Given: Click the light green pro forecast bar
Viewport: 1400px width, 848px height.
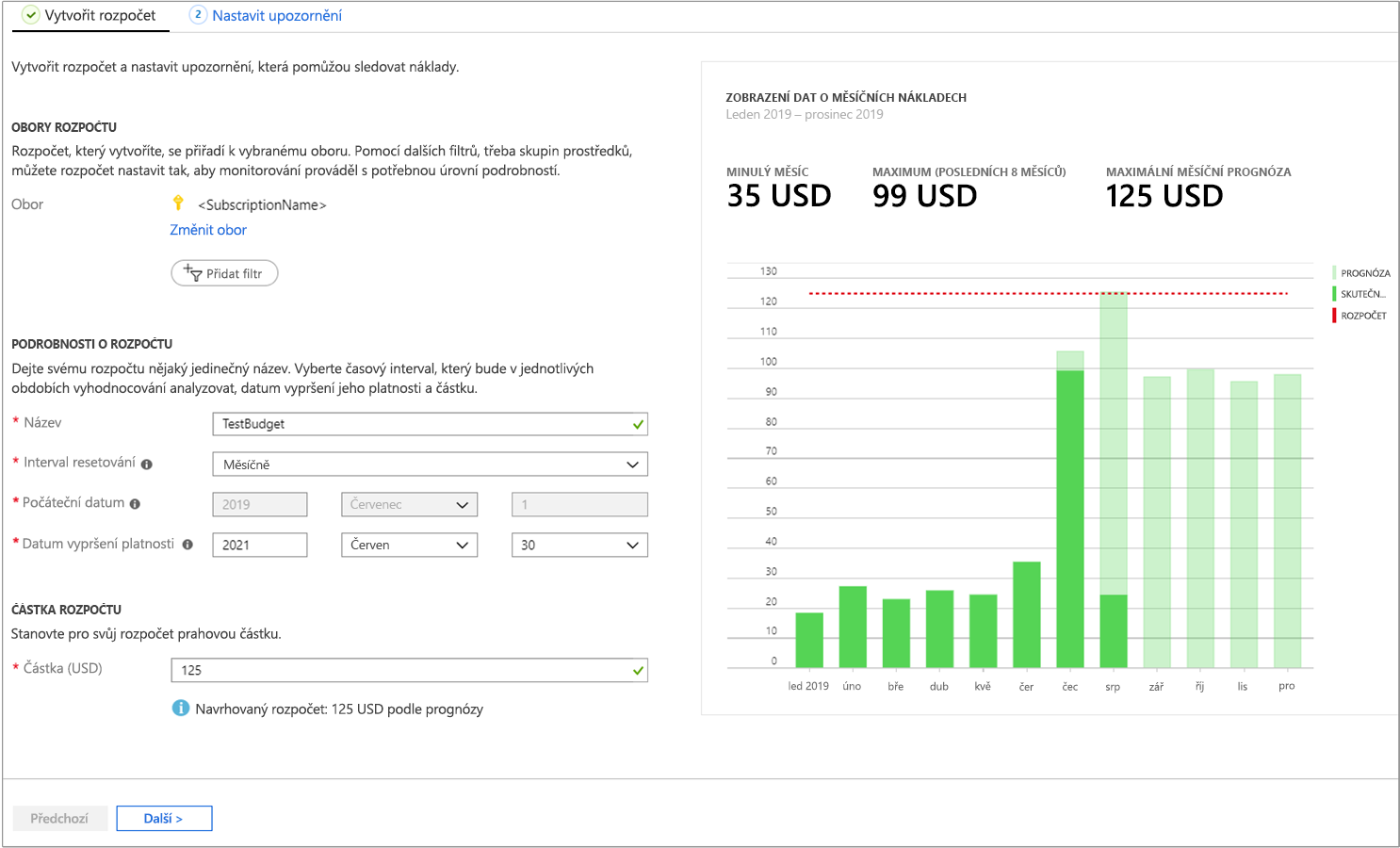Looking at the screenshot, I should click(1287, 521).
